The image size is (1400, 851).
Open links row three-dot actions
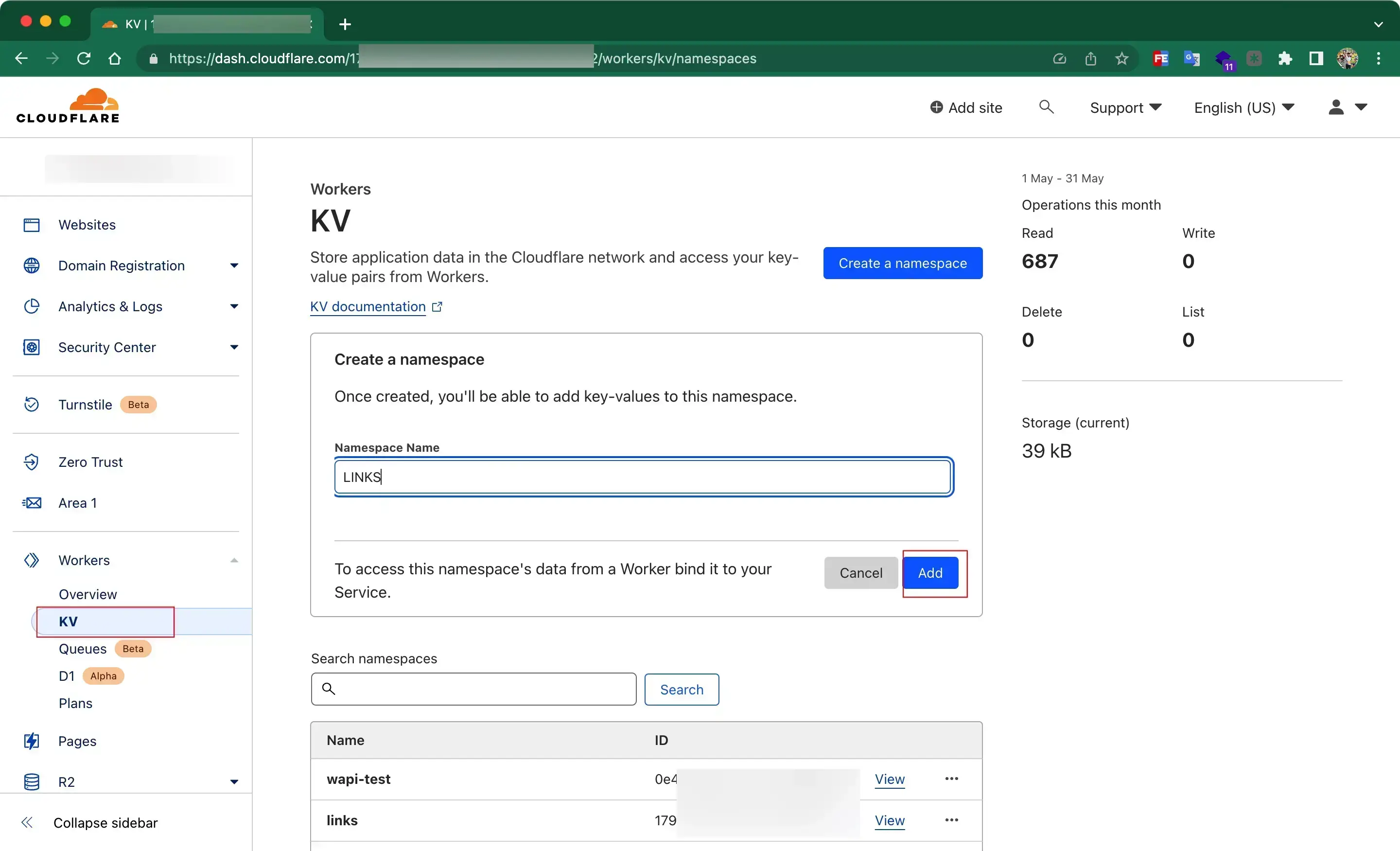[952, 820]
